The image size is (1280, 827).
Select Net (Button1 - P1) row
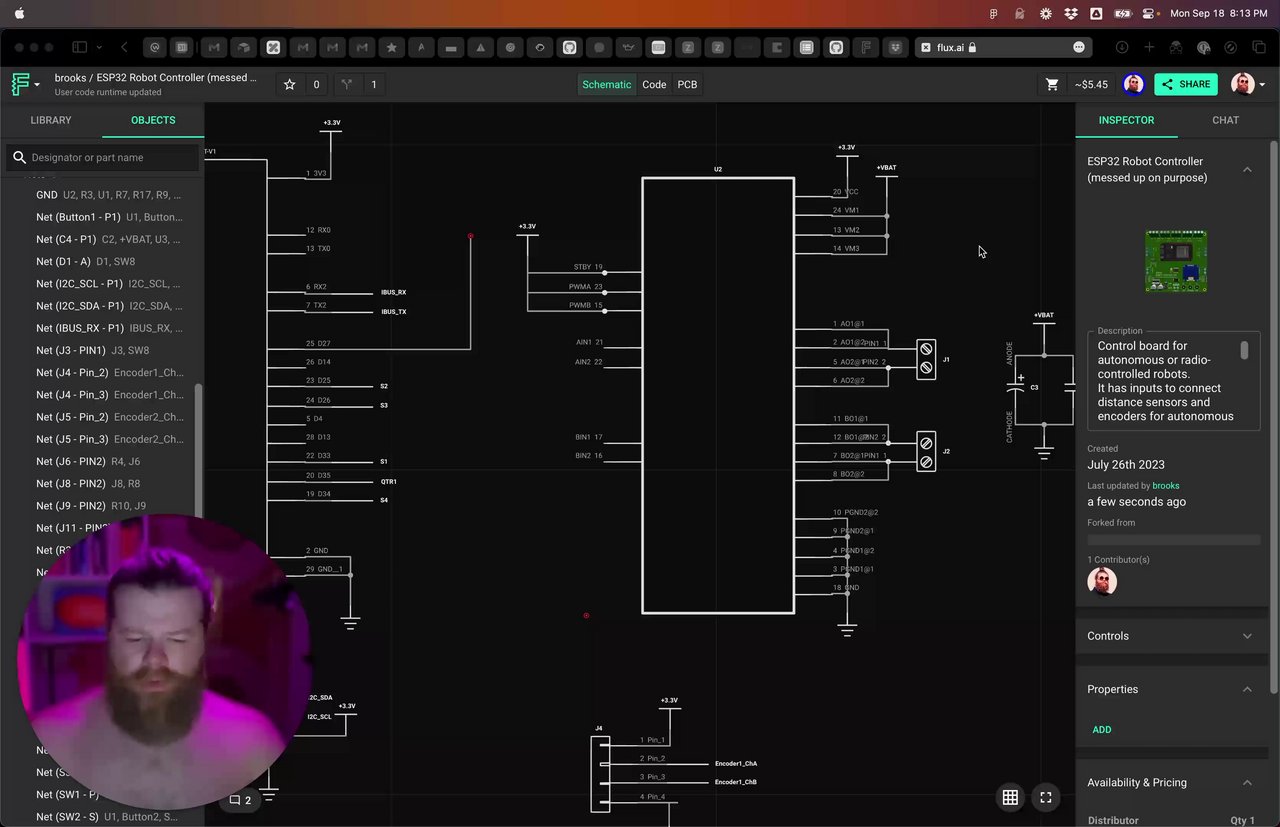[110, 217]
